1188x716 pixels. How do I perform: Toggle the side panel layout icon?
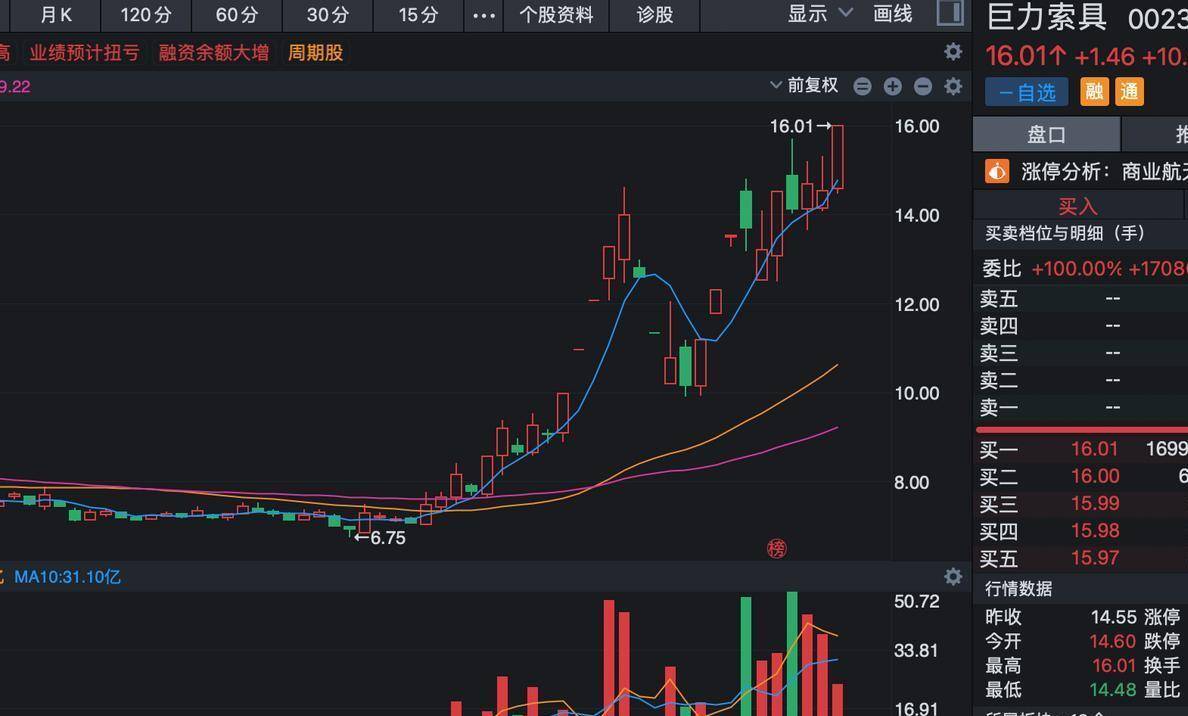(949, 13)
